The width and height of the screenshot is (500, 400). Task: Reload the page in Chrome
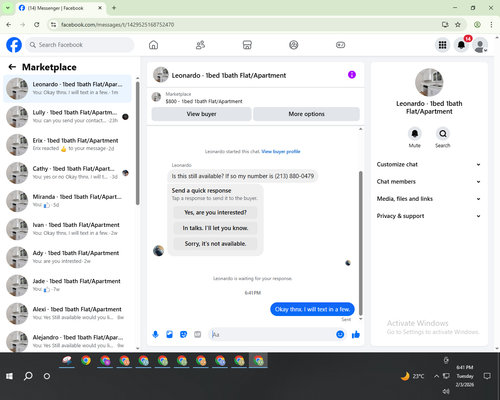point(37,25)
